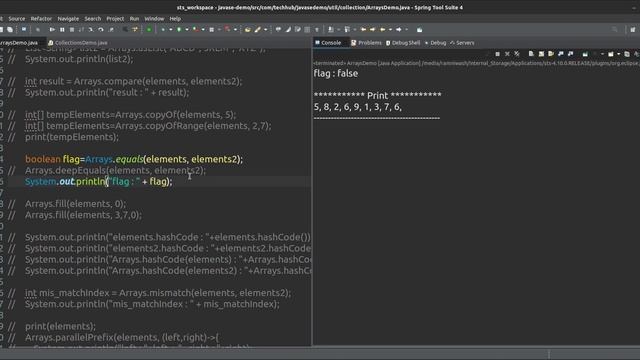Switch to the Debug view tab
This screenshot has width=640, height=360.
click(x=436, y=43)
